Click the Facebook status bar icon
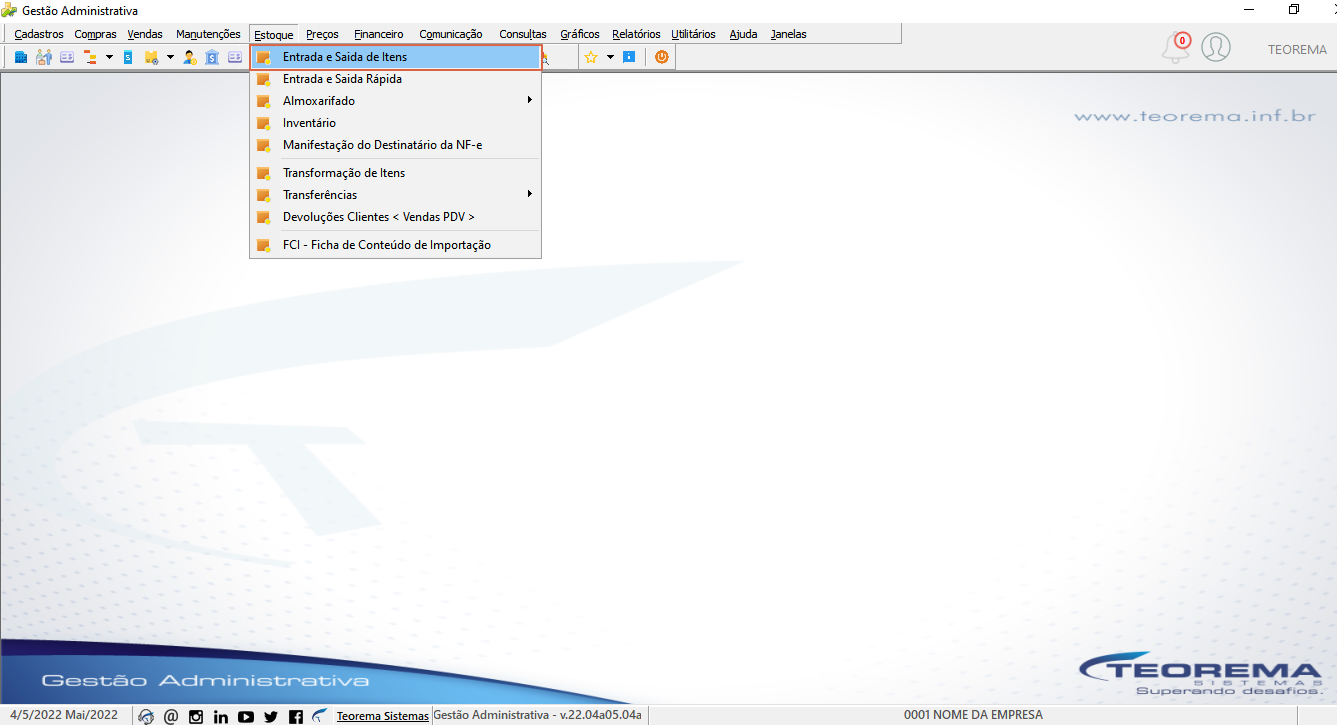1337x725 pixels. pos(296,716)
